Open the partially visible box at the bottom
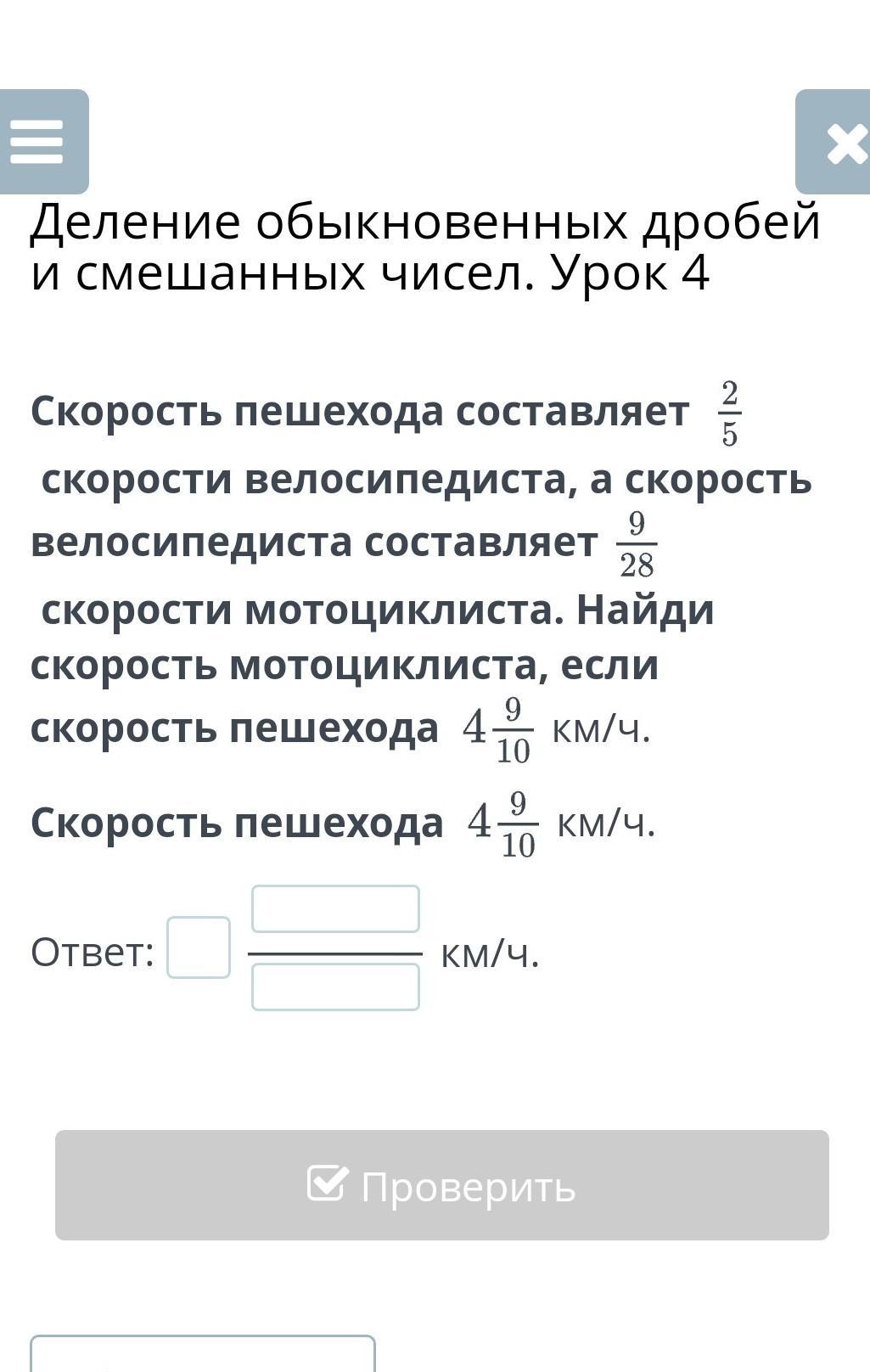The image size is (870, 1372). click(x=203, y=1354)
